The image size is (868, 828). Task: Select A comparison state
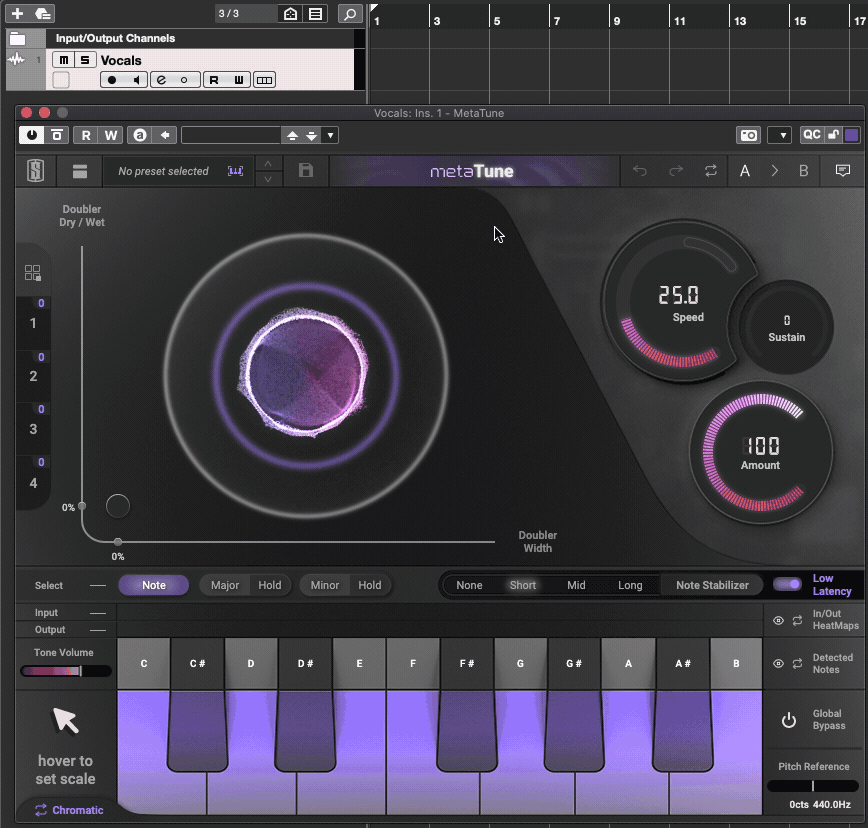click(x=745, y=170)
